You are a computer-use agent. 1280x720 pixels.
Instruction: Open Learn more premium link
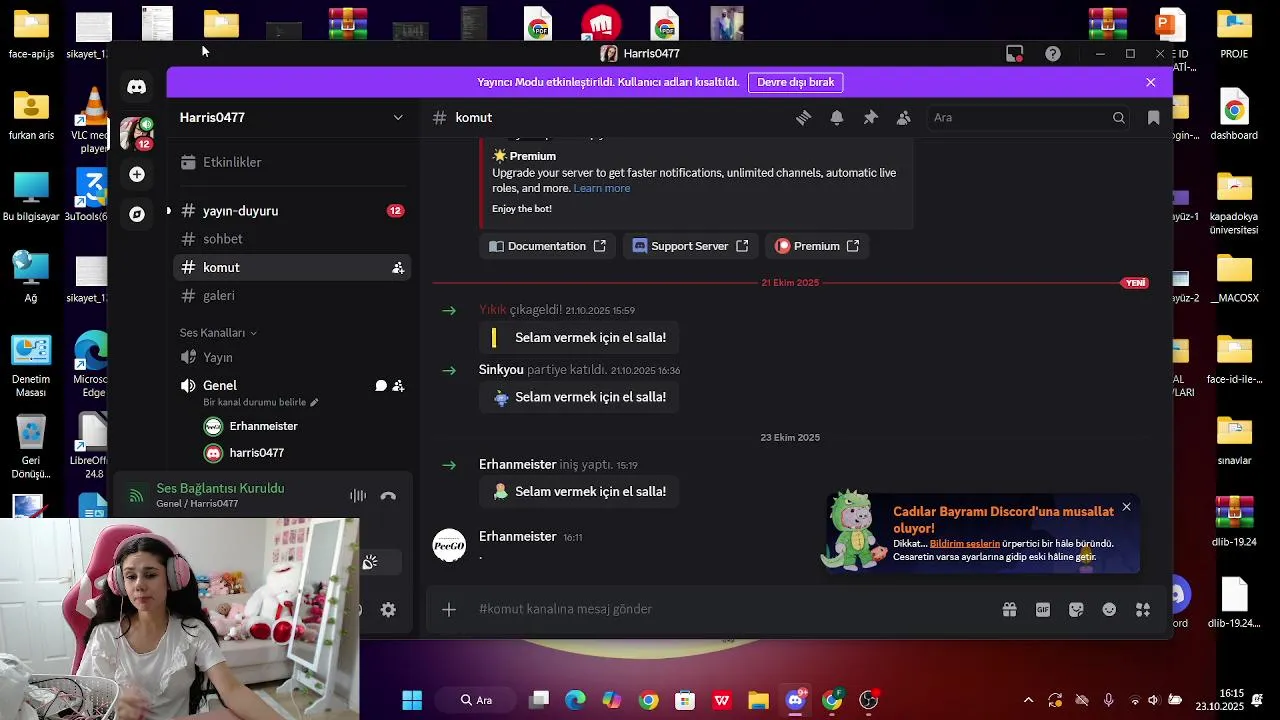602,188
